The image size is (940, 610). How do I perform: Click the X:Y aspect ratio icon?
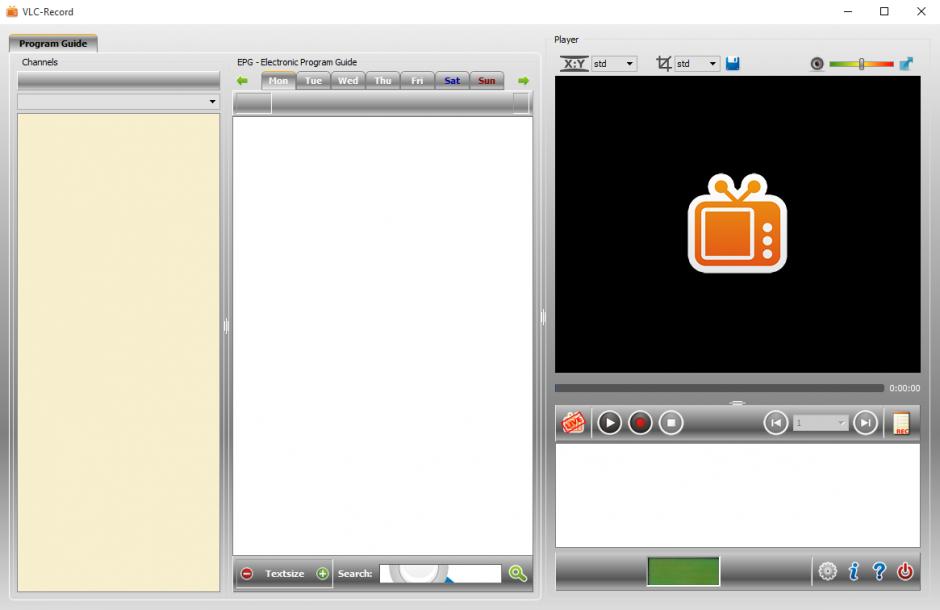point(574,64)
